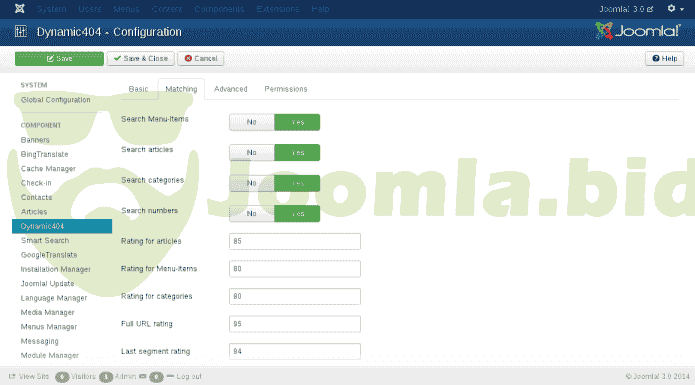Open the Extensions menu
Image resolution: width=695 pixels, height=385 pixels.
(277, 9)
